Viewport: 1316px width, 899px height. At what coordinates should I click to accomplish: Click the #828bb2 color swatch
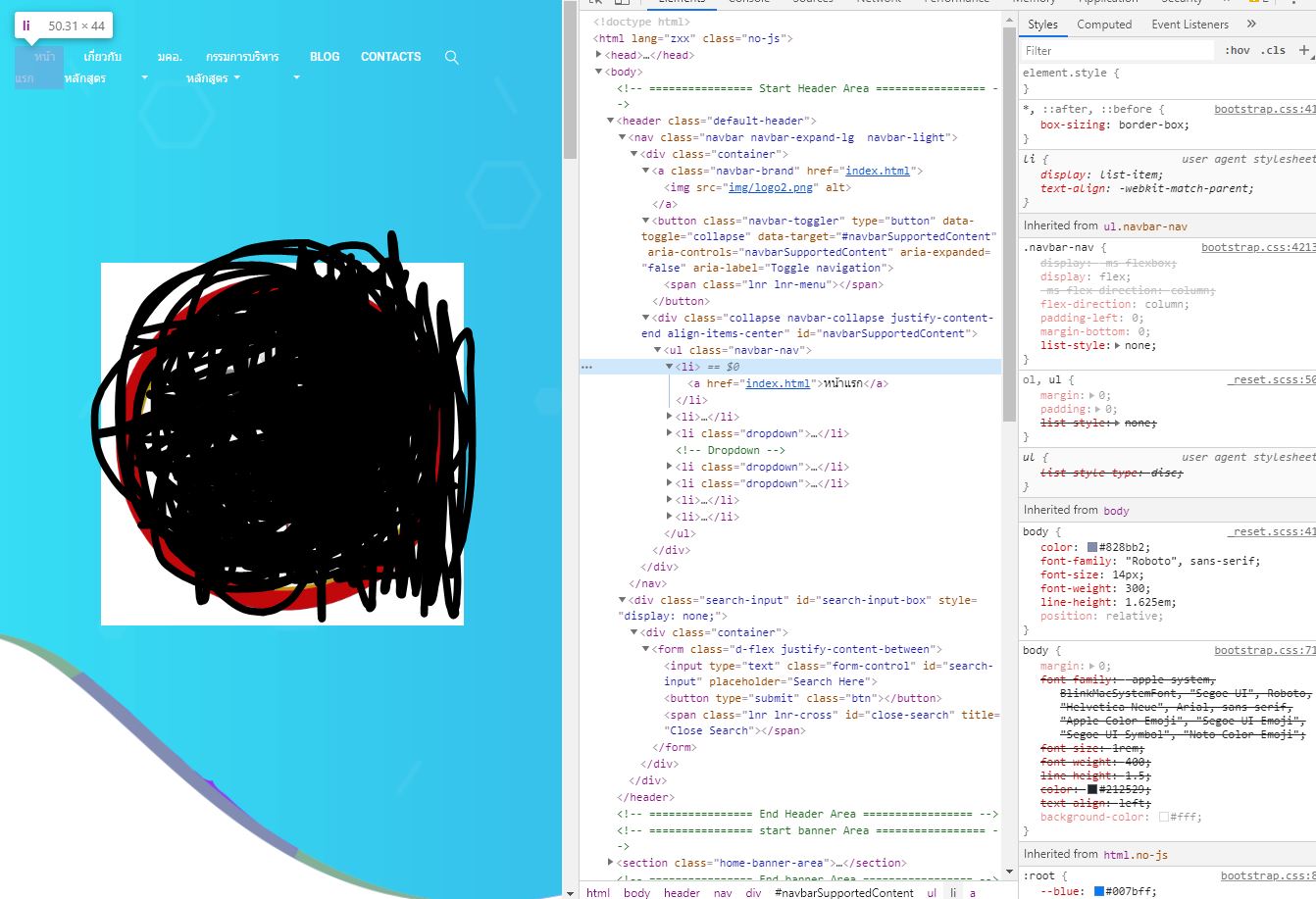1091,548
